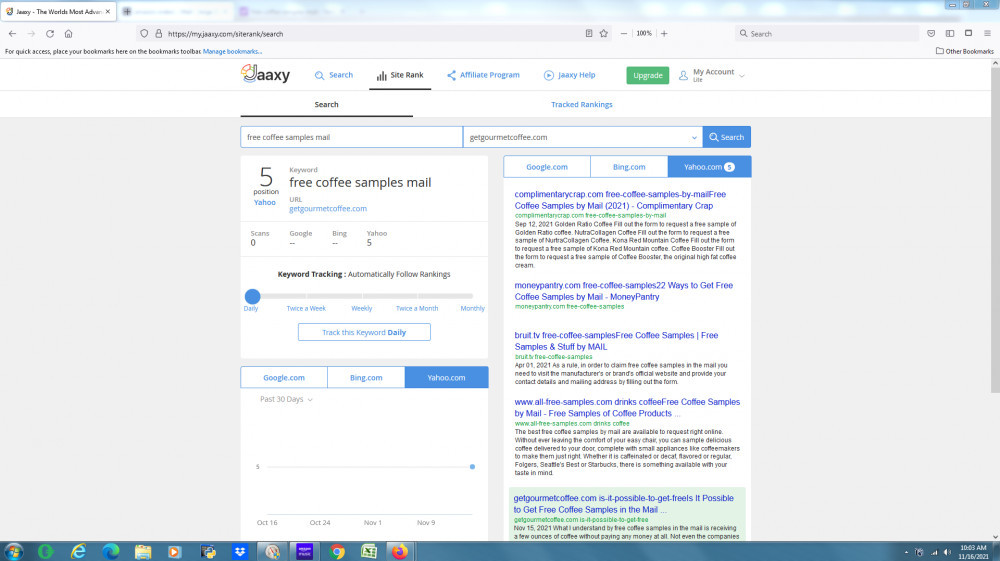The height and width of the screenshot is (561, 1000).
Task: Click the Firefox home icon
Action: click(68, 33)
